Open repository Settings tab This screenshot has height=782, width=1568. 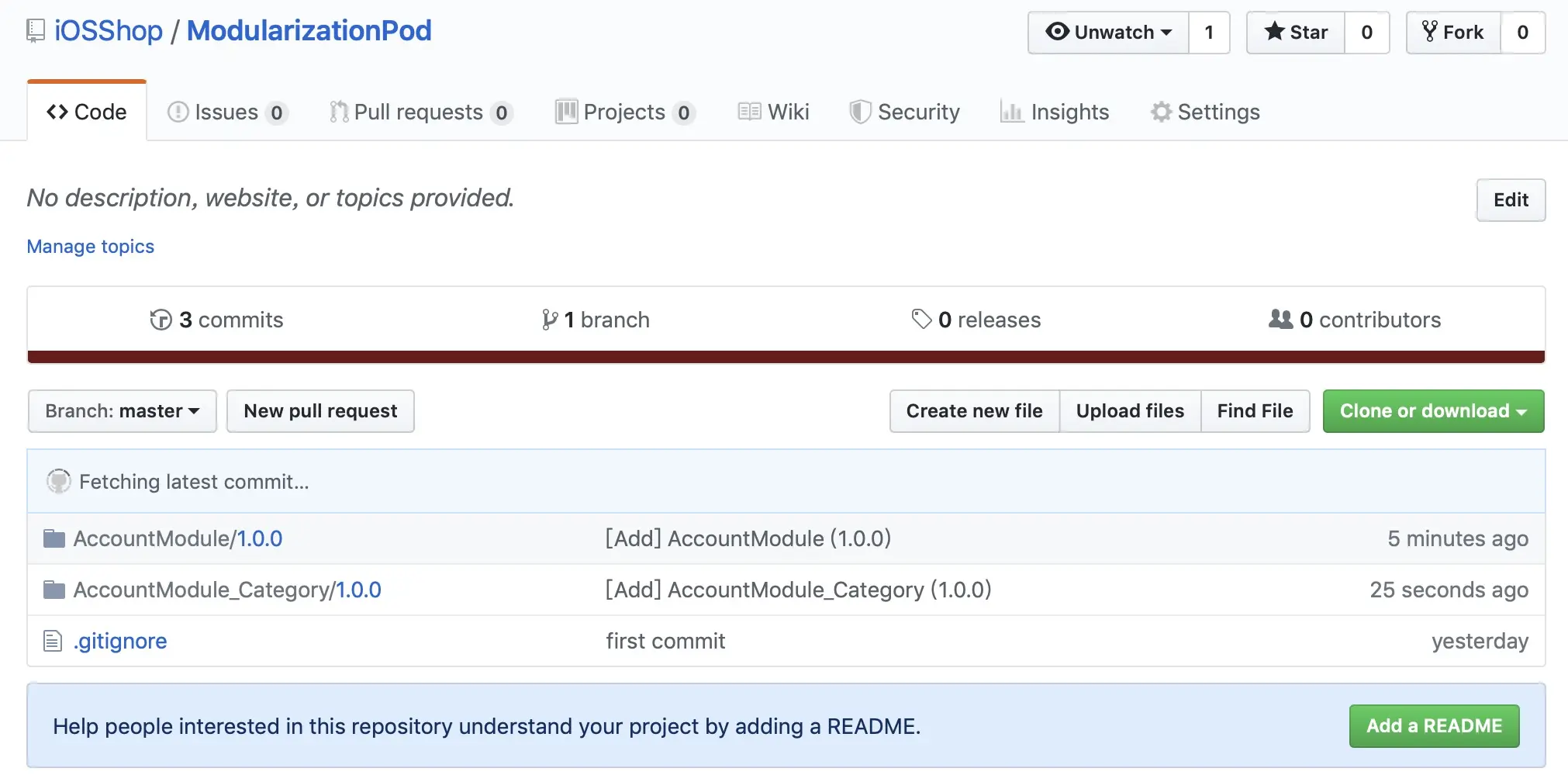(1205, 112)
